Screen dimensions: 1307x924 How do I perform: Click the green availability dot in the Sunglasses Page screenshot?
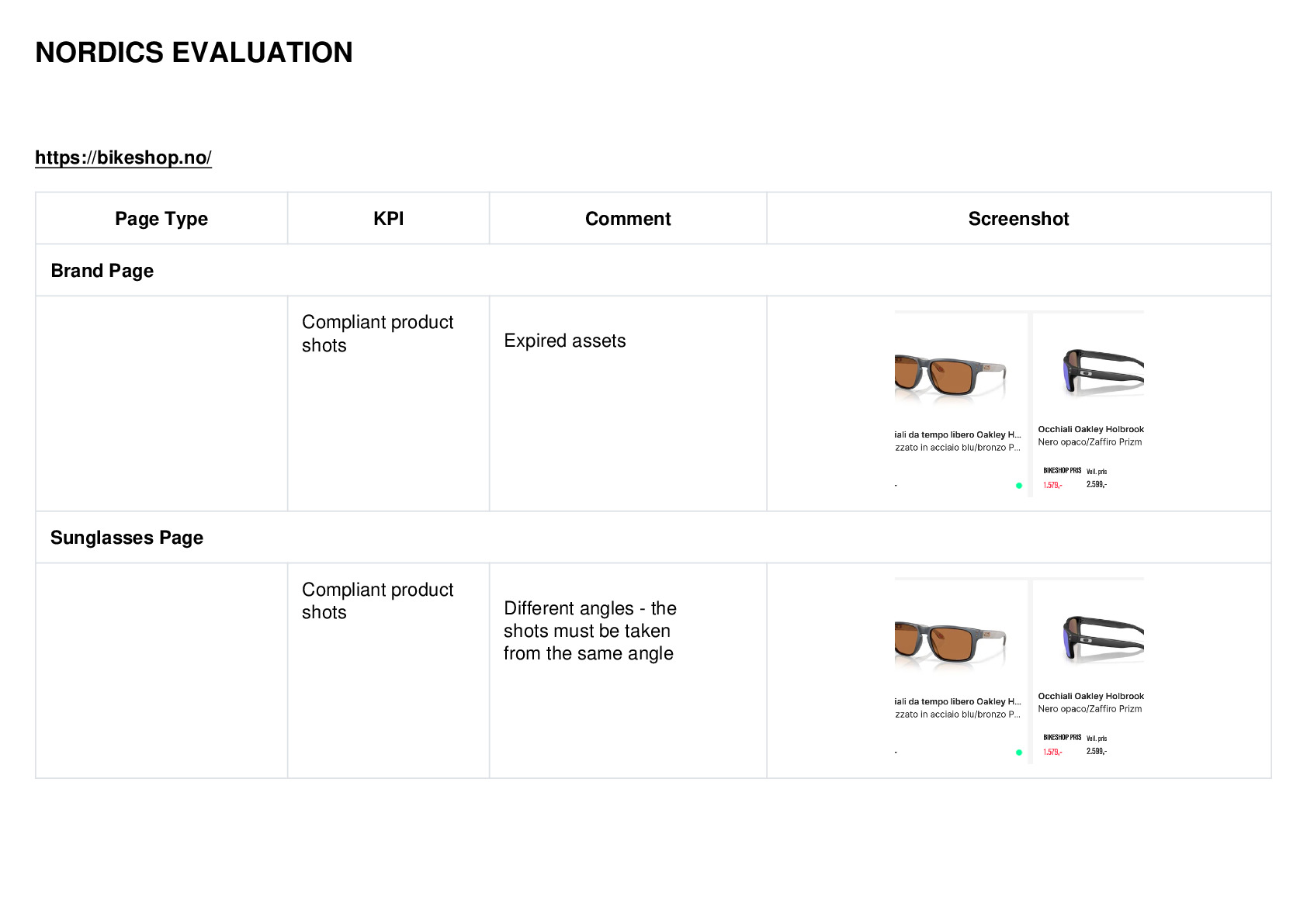[1019, 753]
